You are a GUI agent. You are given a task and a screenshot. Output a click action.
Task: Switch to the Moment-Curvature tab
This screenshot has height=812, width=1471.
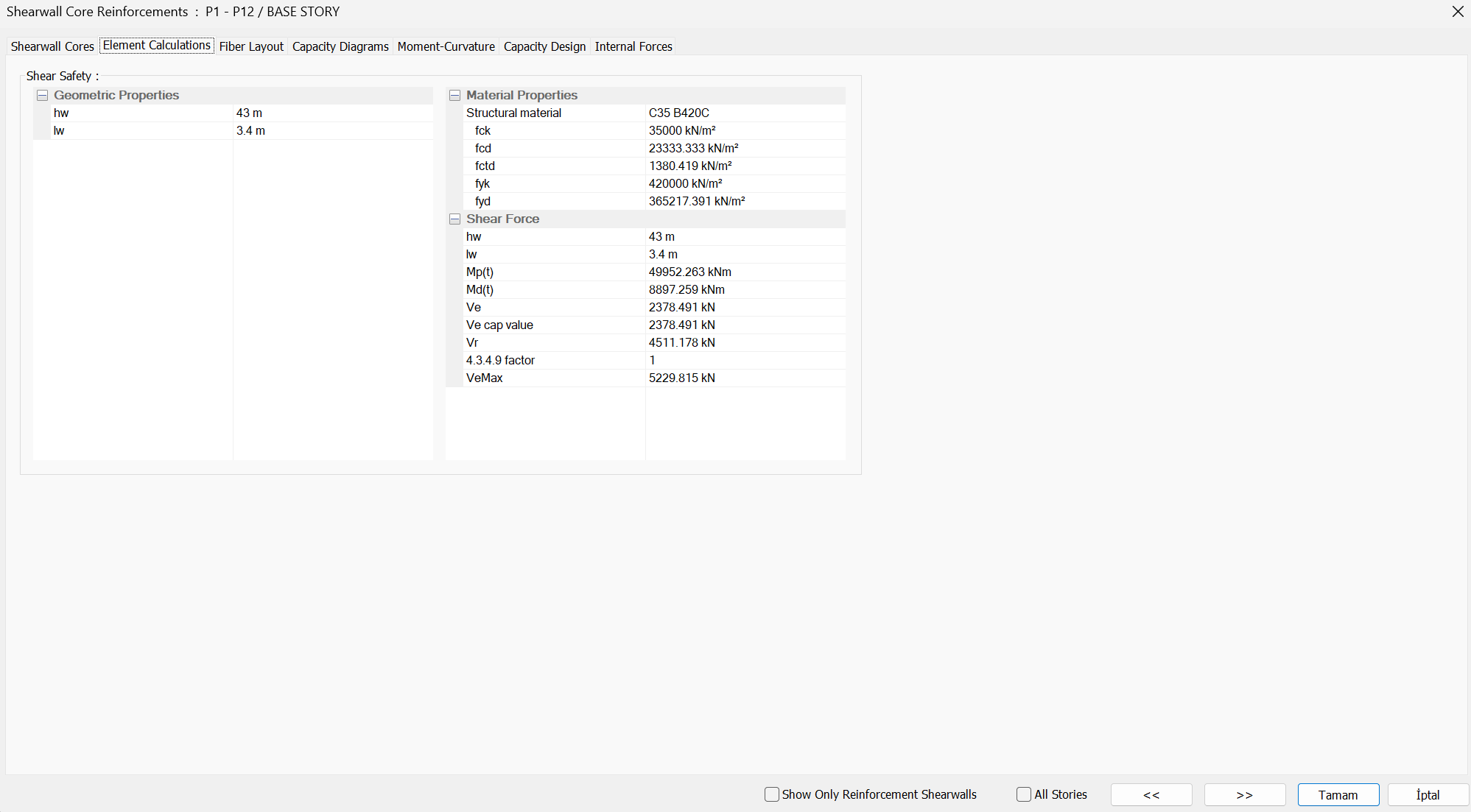click(x=446, y=46)
